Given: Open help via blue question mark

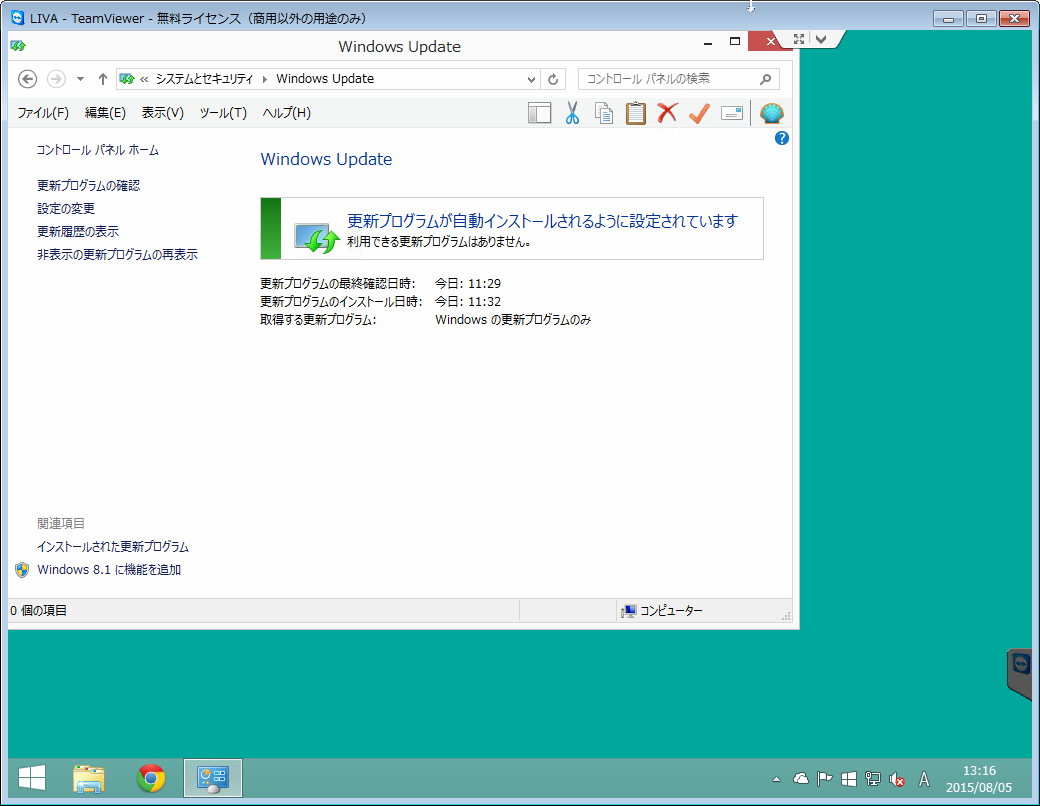Looking at the screenshot, I should 782,138.
